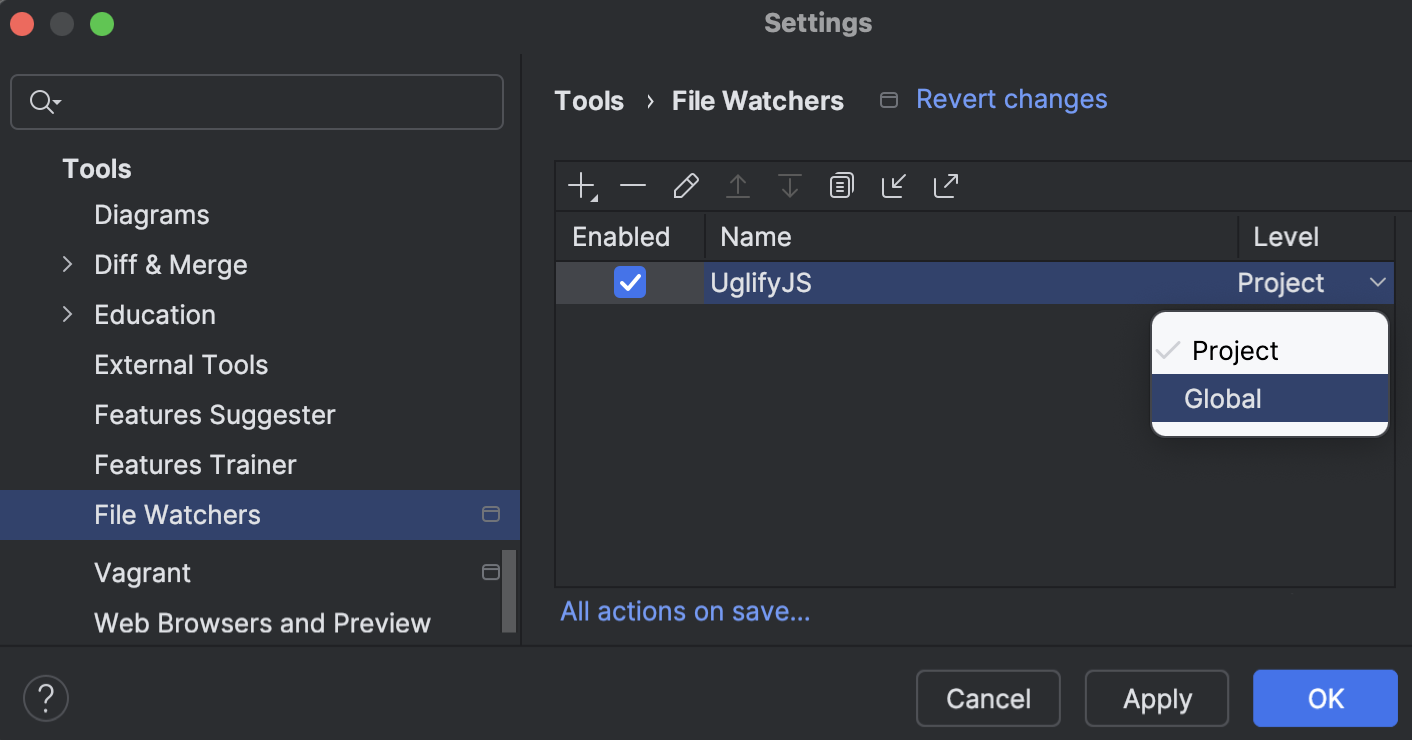1412x740 pixels.
Task: Import file watchers from file
Action: 893,185
